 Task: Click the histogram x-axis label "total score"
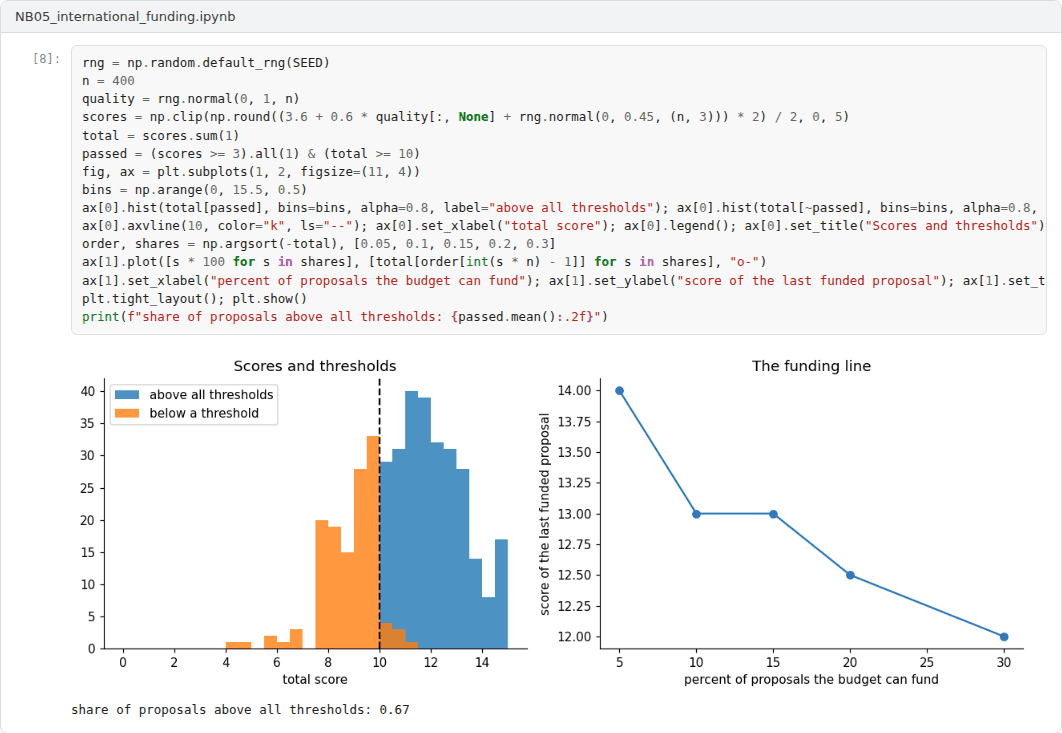[315, 679]
